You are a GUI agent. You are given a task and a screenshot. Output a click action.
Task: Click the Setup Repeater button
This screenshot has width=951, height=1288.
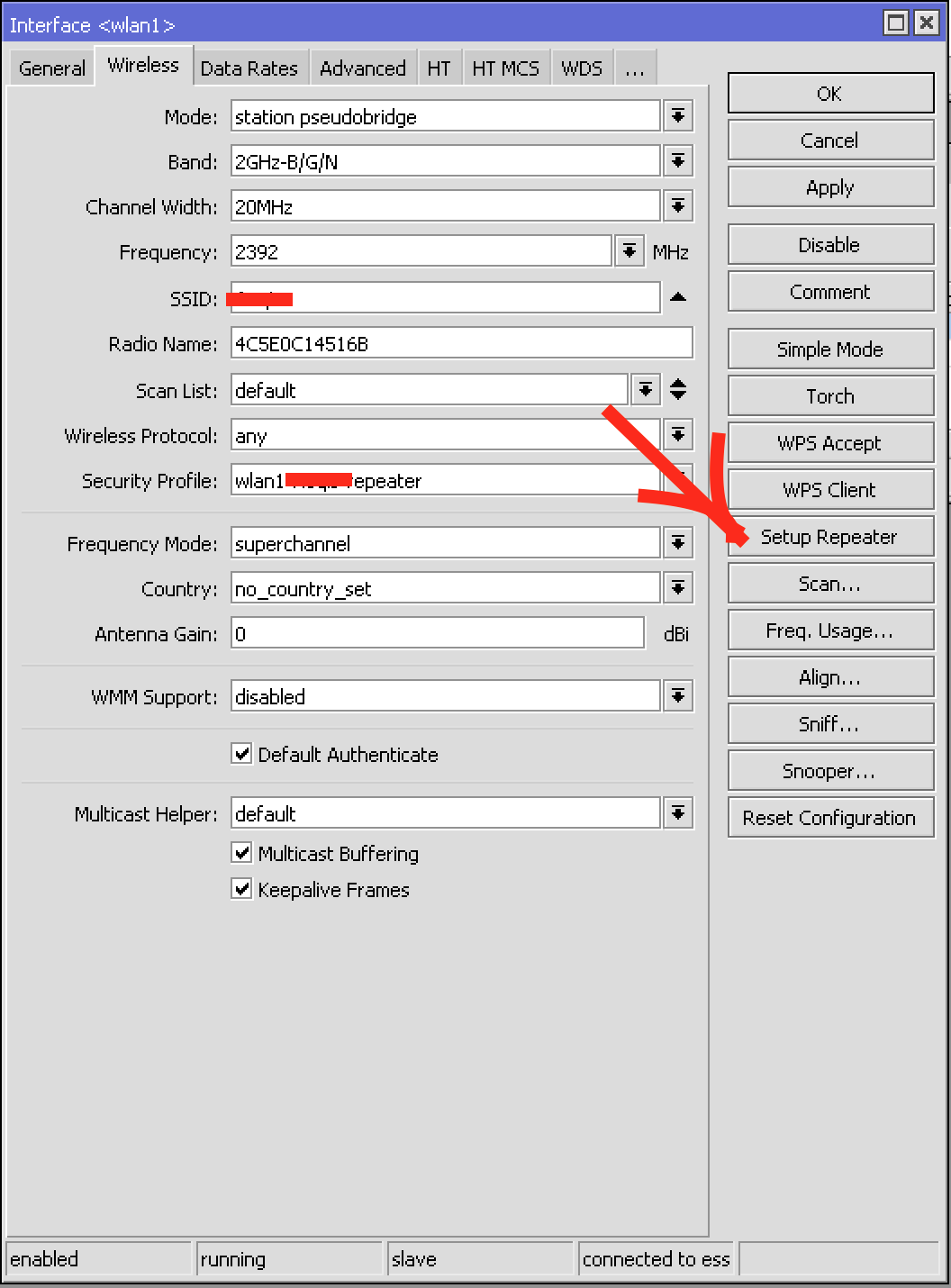829,536
